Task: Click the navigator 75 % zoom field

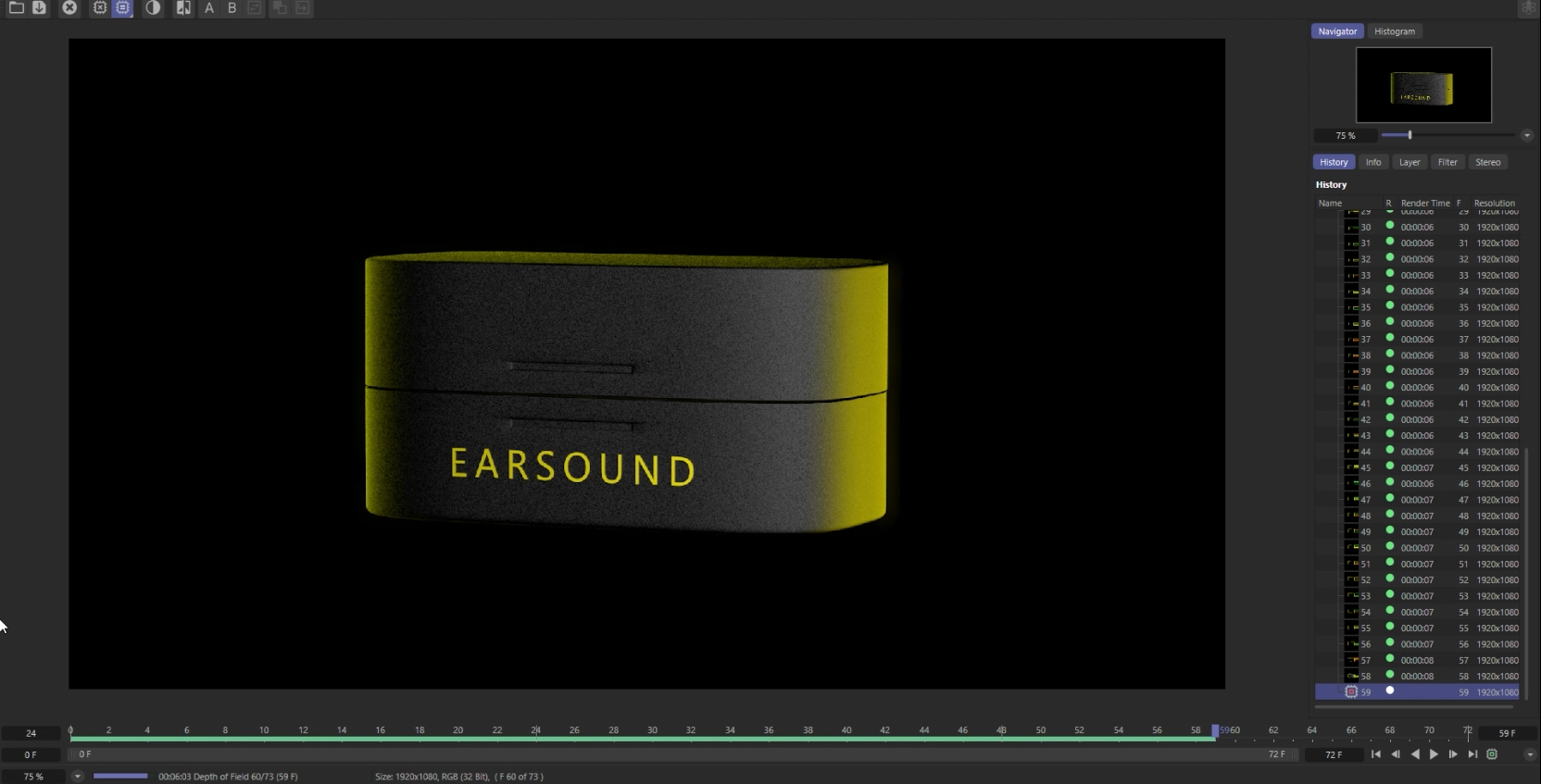Action: 1345,135
